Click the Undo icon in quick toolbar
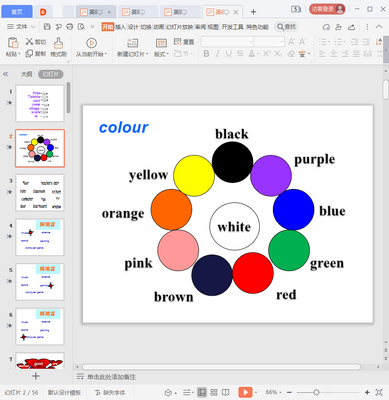Viewport: 389px width, 400px height. tap(59, 27)
